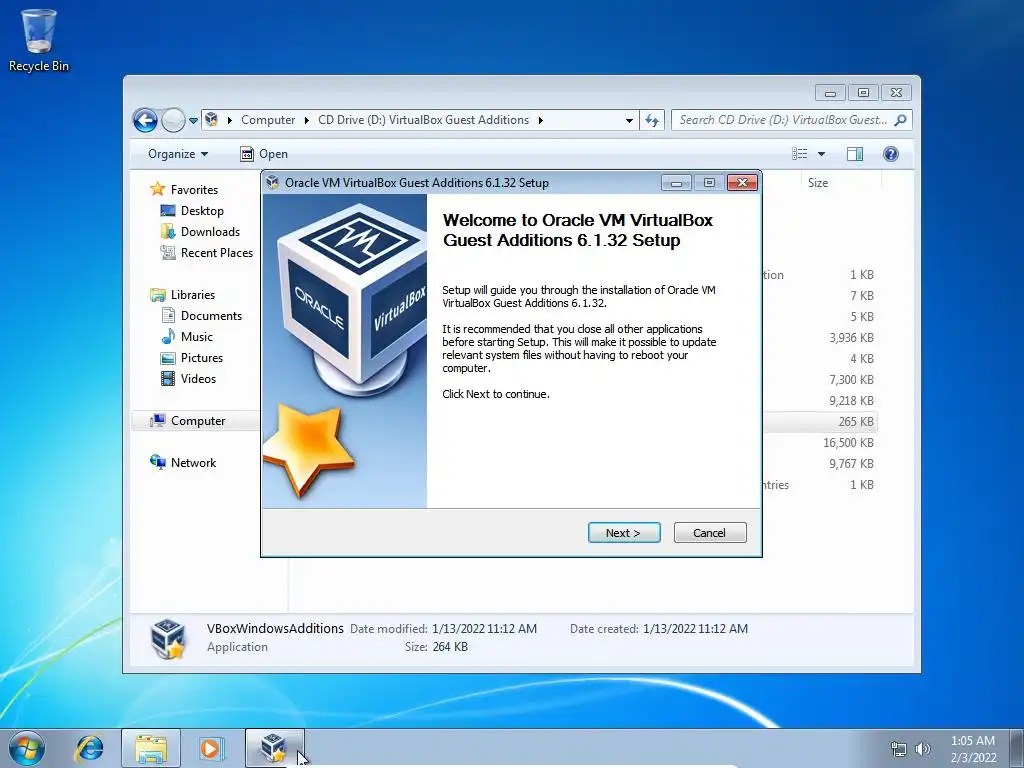Select Libraries in the navigation pane

pos(193,295)
